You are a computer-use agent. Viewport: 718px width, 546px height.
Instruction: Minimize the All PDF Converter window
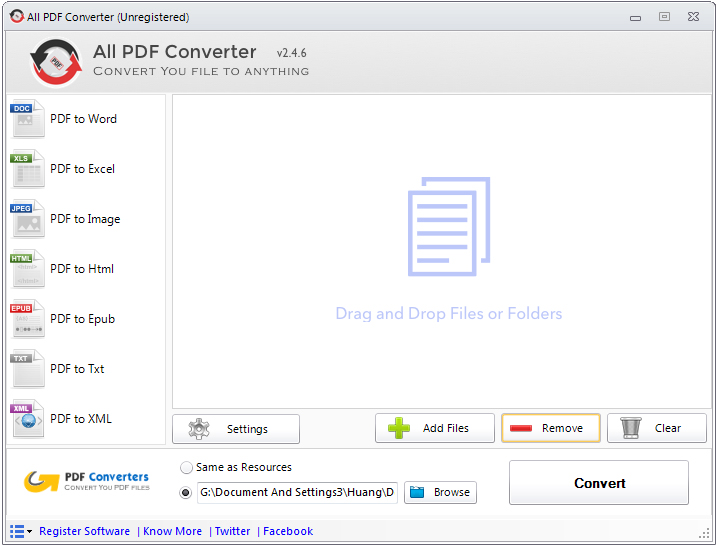635,18
